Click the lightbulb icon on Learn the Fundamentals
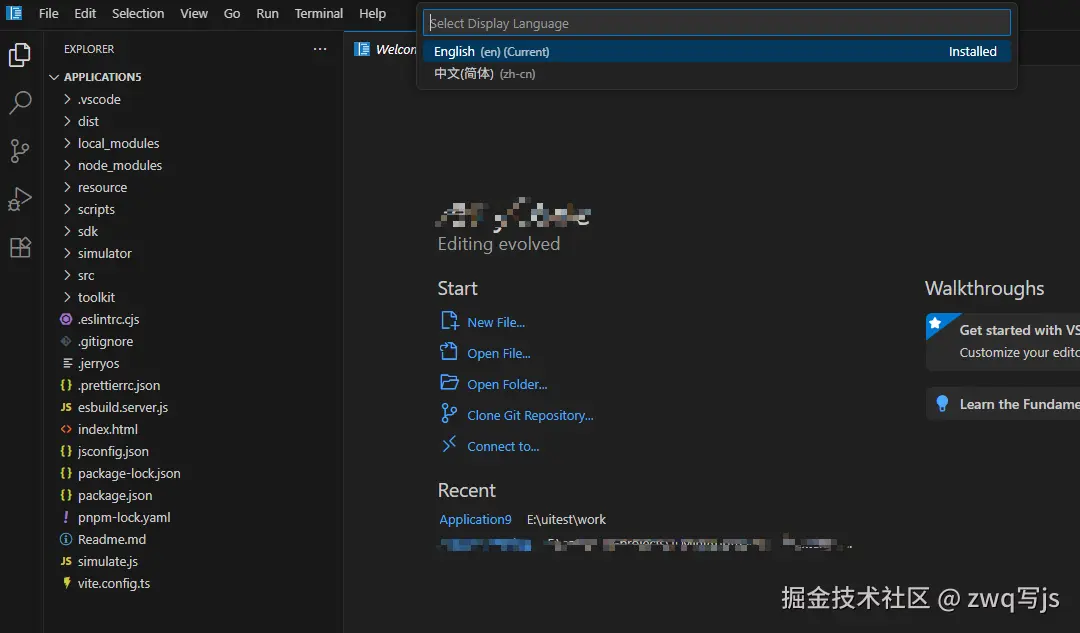Viewport: 1080px width, 633px height. point(942,404)
